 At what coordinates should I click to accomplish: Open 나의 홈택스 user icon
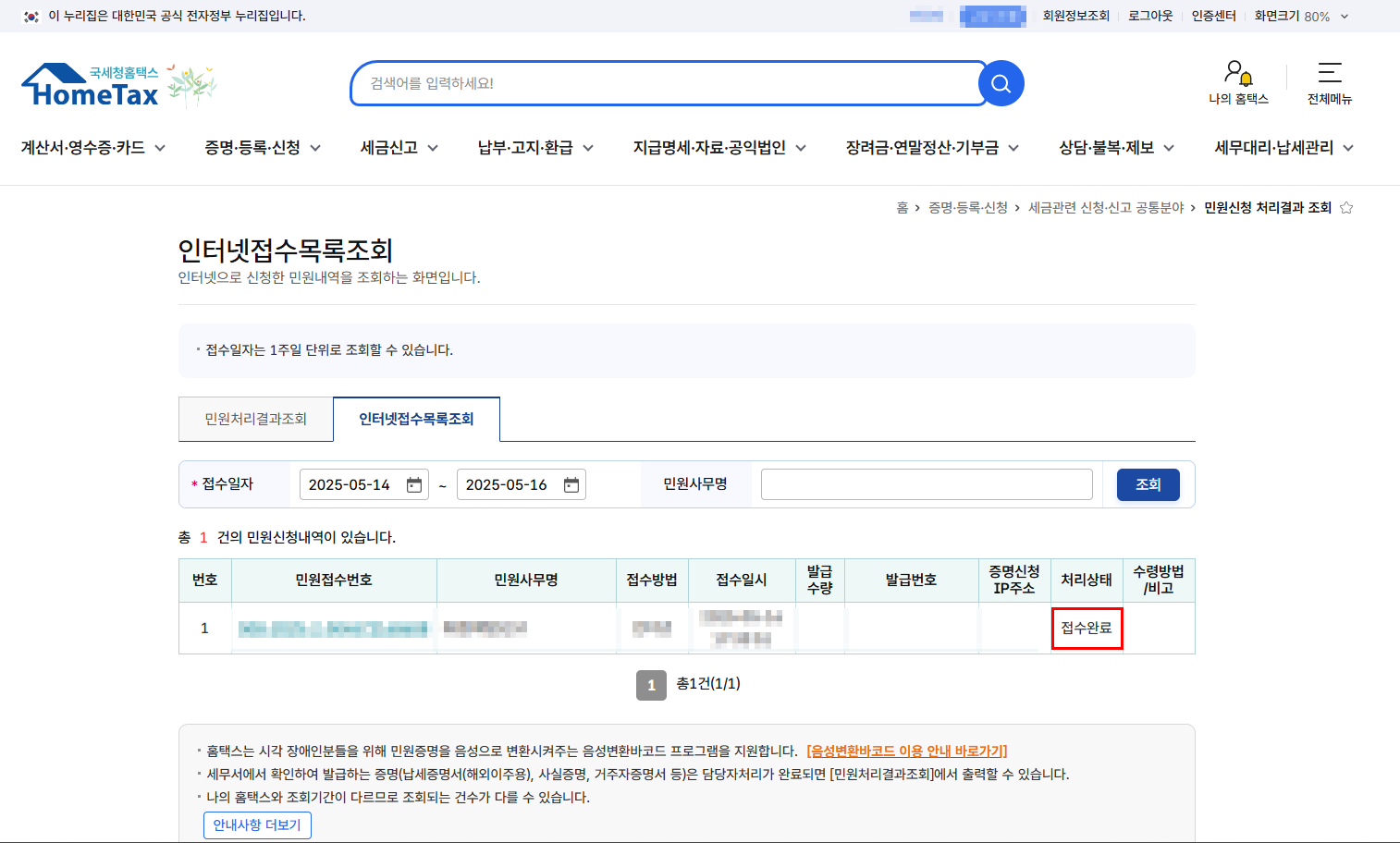coord(1238,83)
